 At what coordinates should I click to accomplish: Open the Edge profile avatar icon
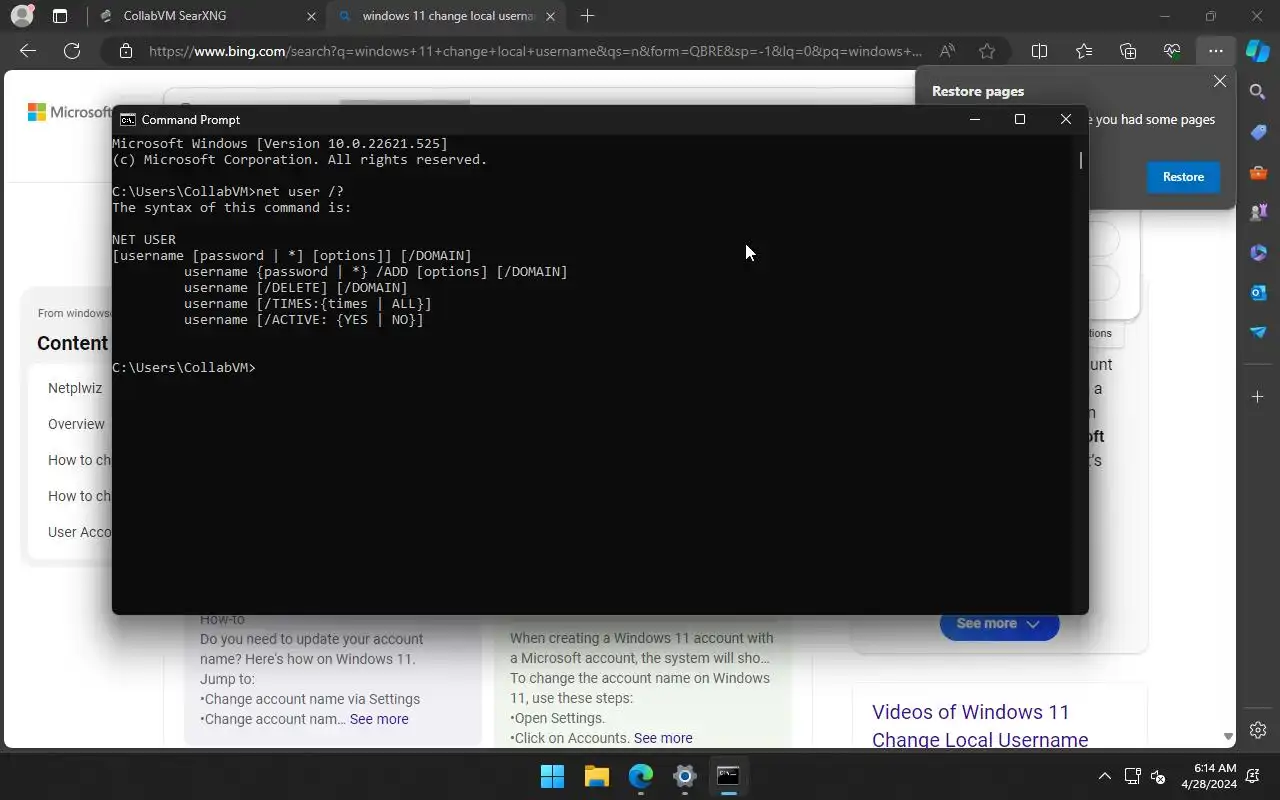21,16
